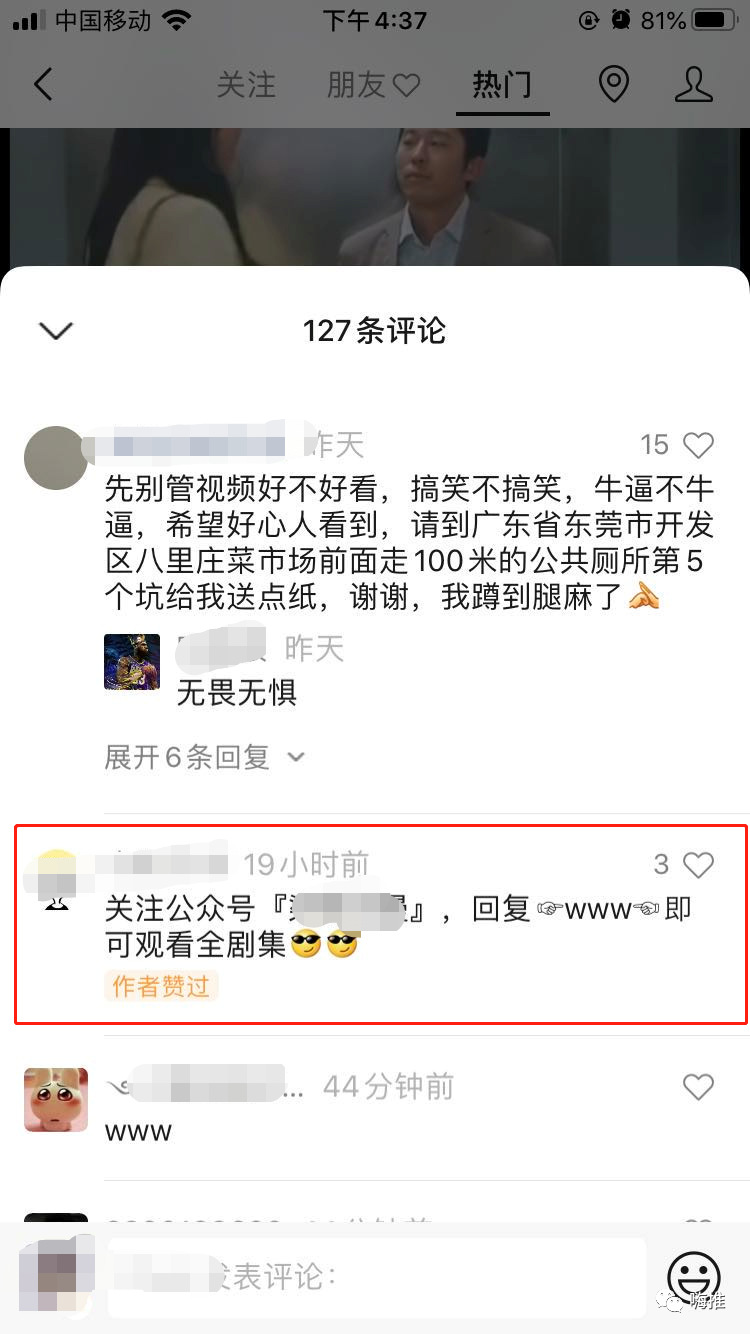
Task: Open the emoji picker smiley icon
Action: pos(693,1276)
